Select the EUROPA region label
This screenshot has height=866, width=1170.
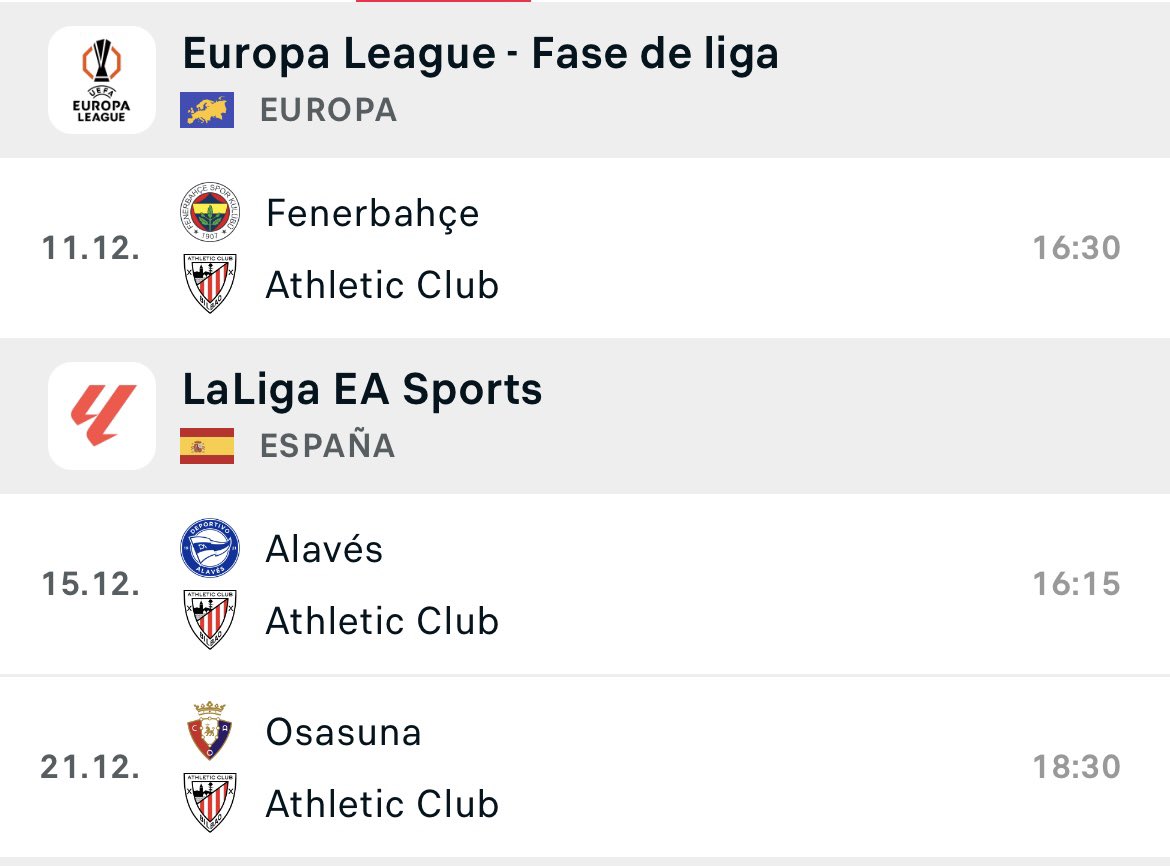click(x=328, y=110)
